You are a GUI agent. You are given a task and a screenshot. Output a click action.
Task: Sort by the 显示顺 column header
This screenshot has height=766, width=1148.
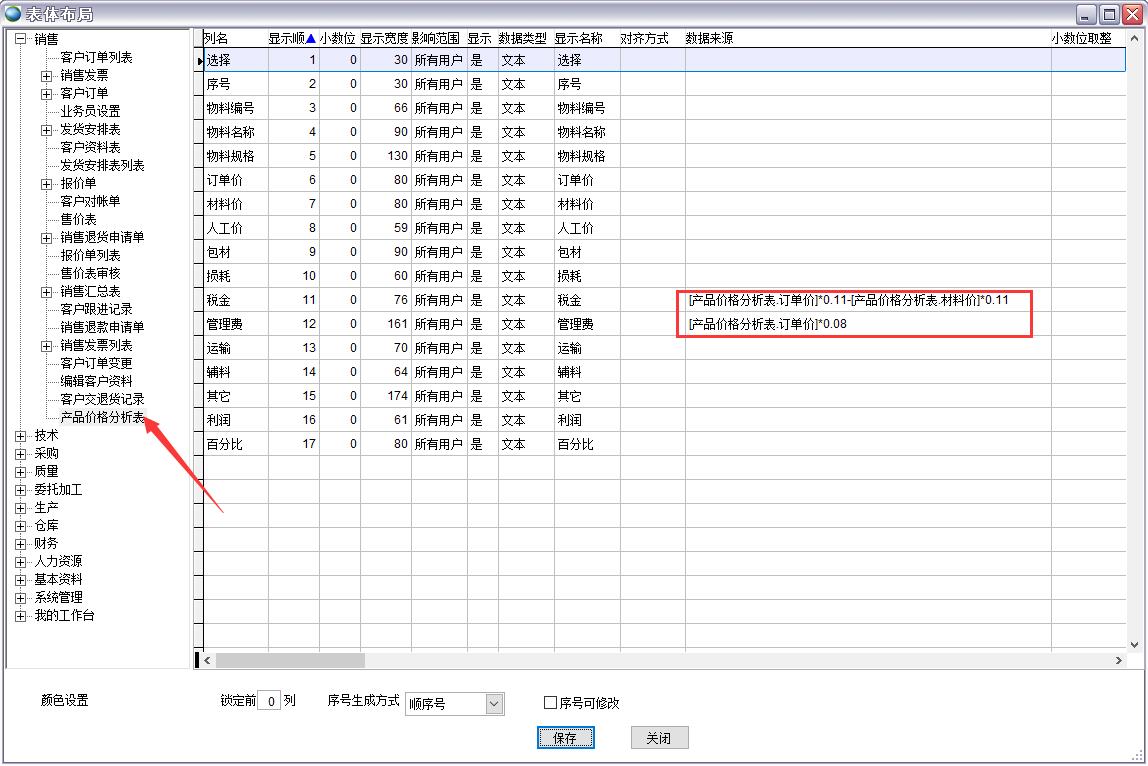(x=292, y=38)
